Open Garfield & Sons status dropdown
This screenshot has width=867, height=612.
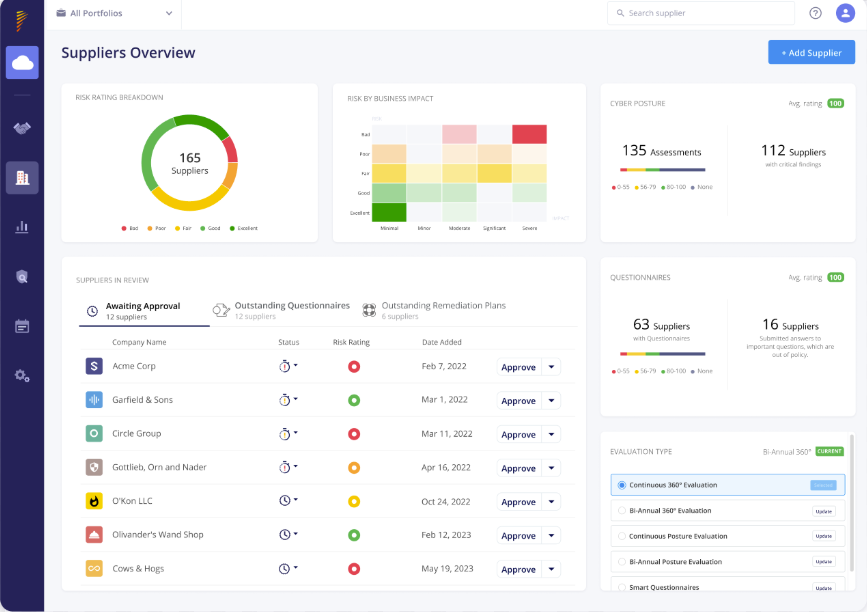288,400
